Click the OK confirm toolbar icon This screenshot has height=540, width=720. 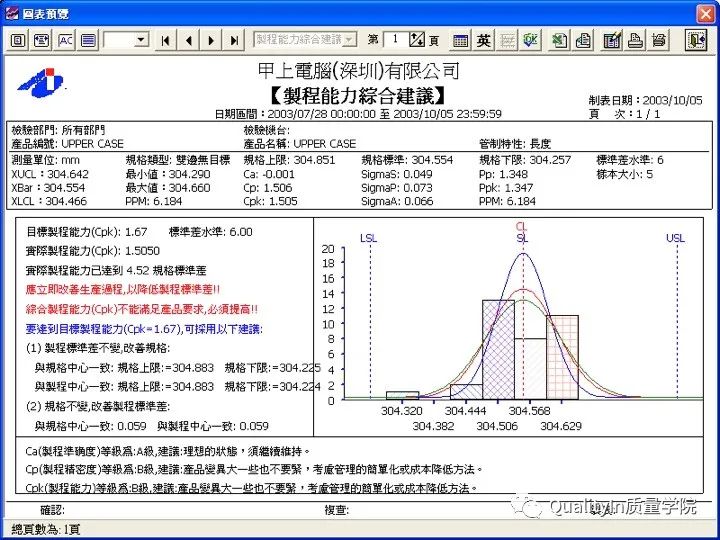[530, 40]
